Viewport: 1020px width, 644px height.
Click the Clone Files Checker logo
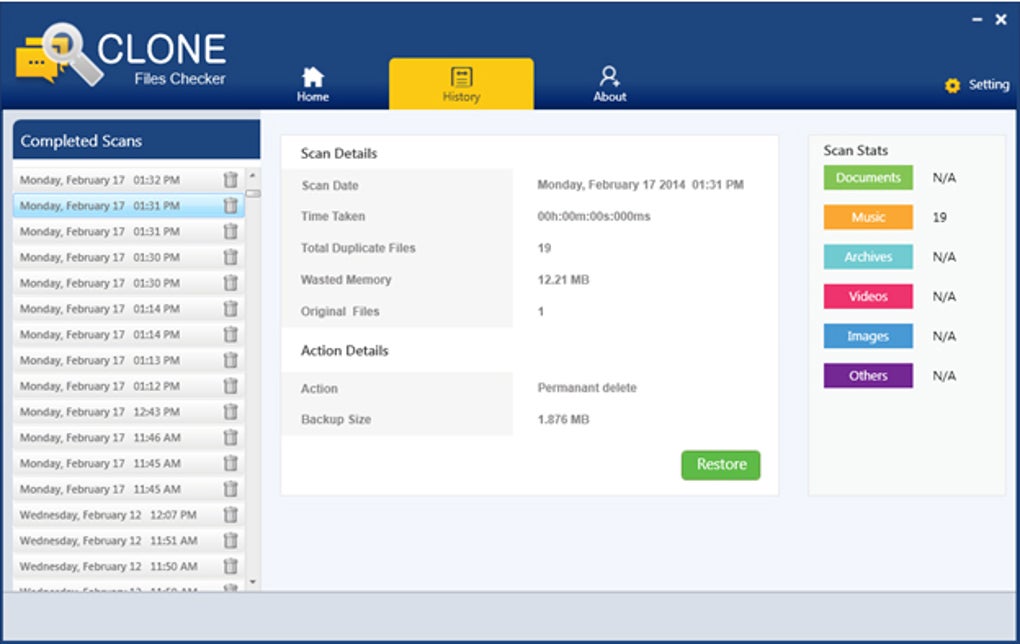[121, 55]
